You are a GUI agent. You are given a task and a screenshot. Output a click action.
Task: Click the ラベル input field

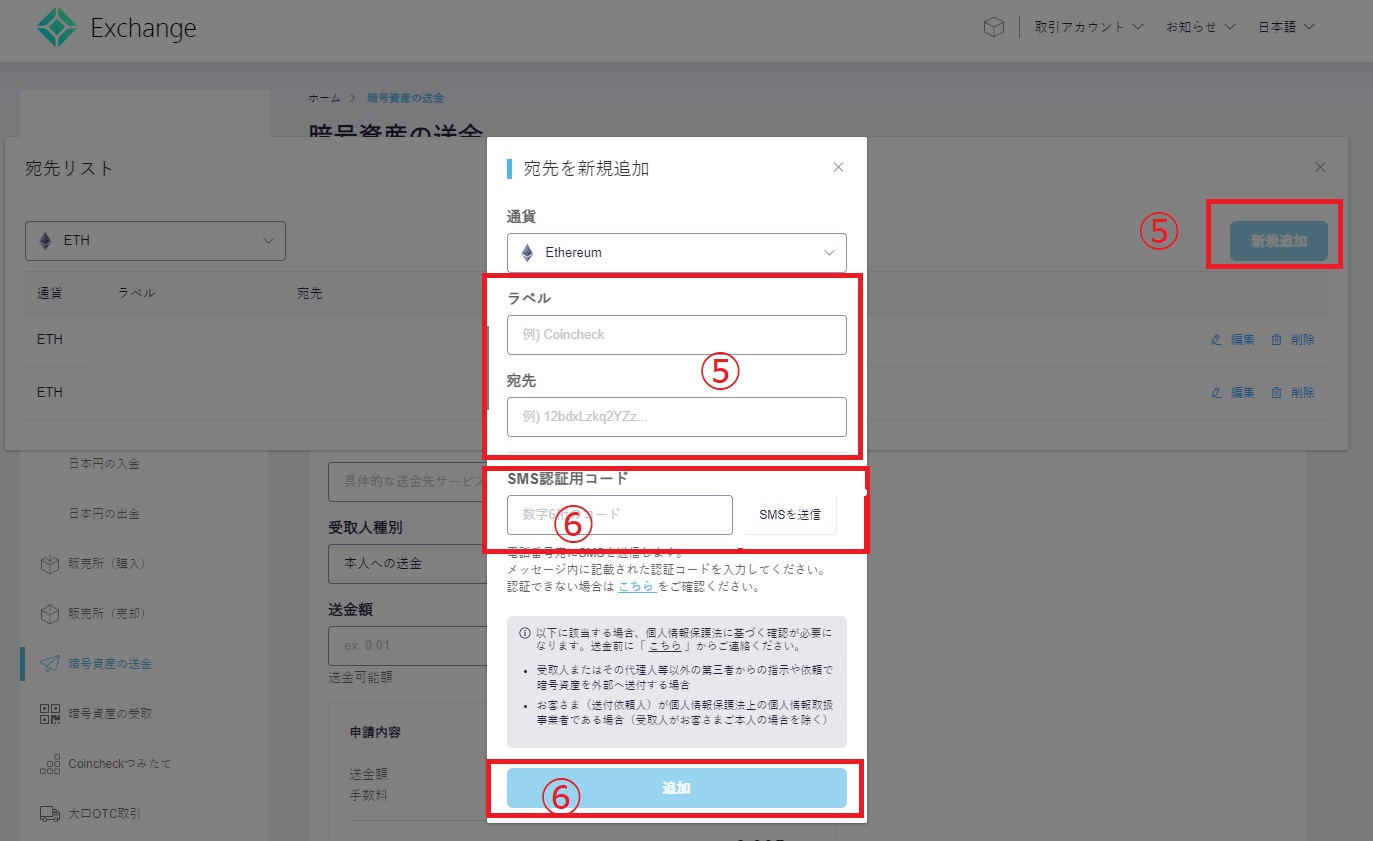click(x=677, y=335)
